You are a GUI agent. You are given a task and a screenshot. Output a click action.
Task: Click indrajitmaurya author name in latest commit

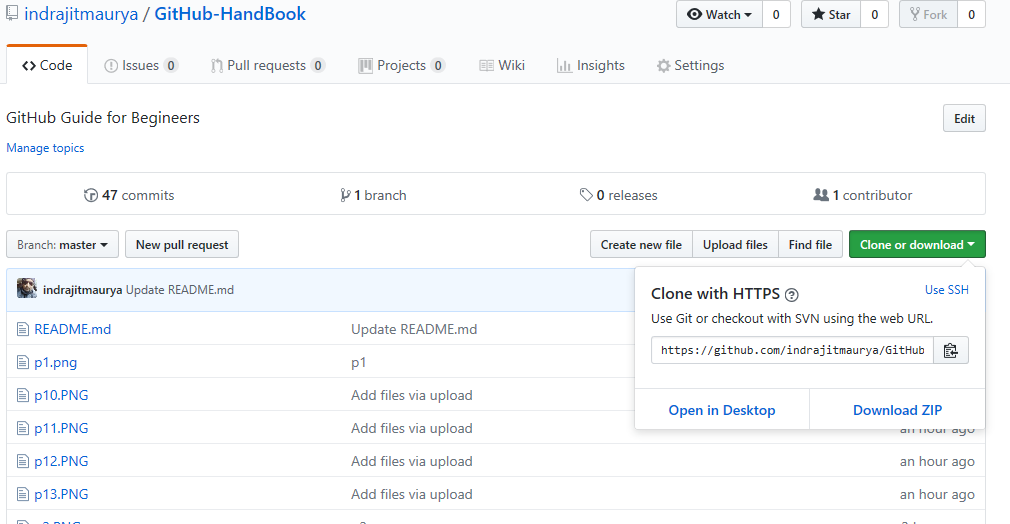pos(82,289)
